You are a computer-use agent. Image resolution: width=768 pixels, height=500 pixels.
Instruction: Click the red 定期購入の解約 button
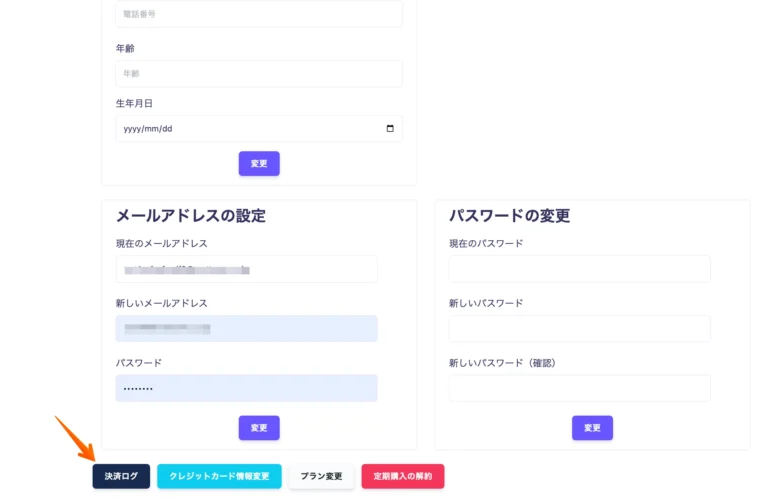402,476
